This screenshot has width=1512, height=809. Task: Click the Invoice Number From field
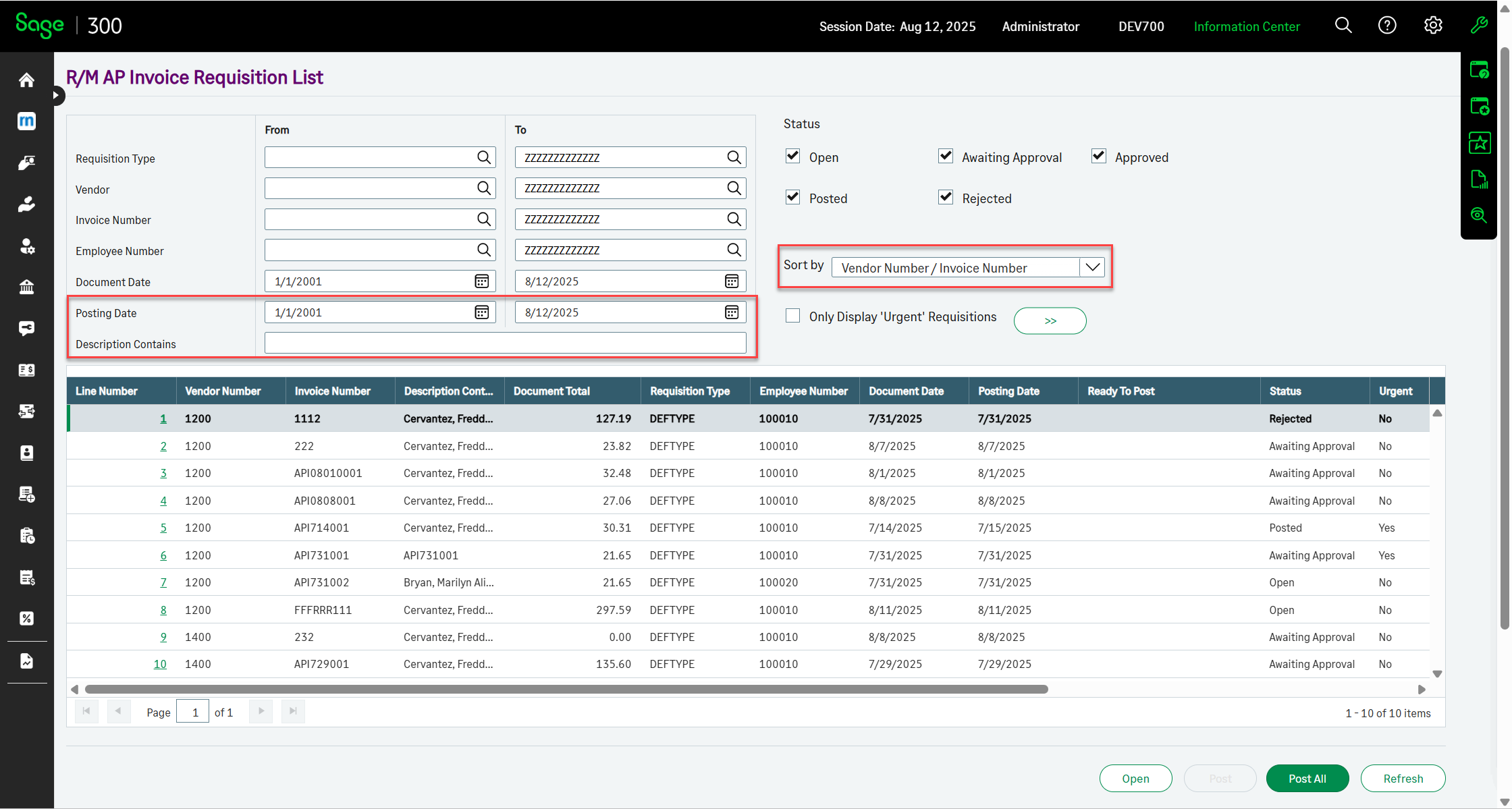pos(380,219)
